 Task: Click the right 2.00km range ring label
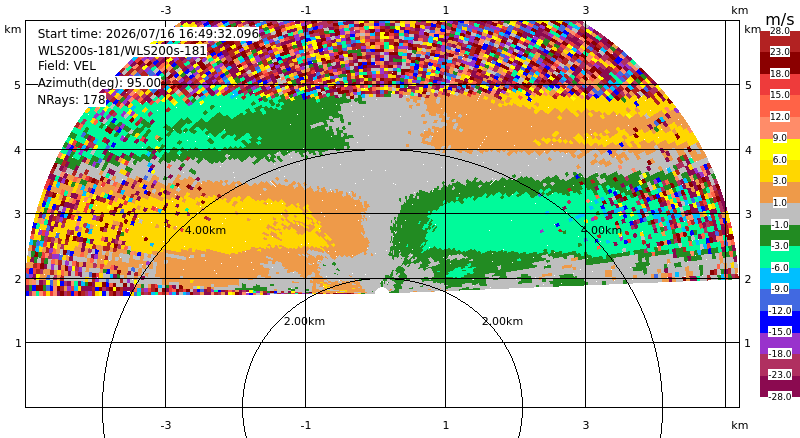pos(503,321)
